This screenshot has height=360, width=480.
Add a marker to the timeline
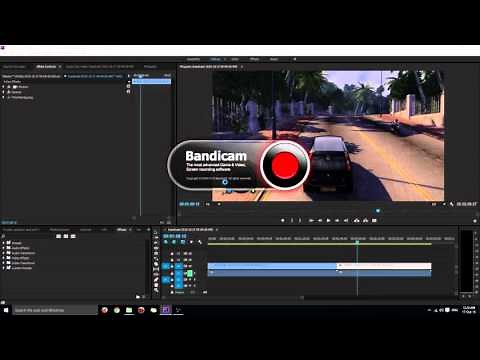click(191, 242)
